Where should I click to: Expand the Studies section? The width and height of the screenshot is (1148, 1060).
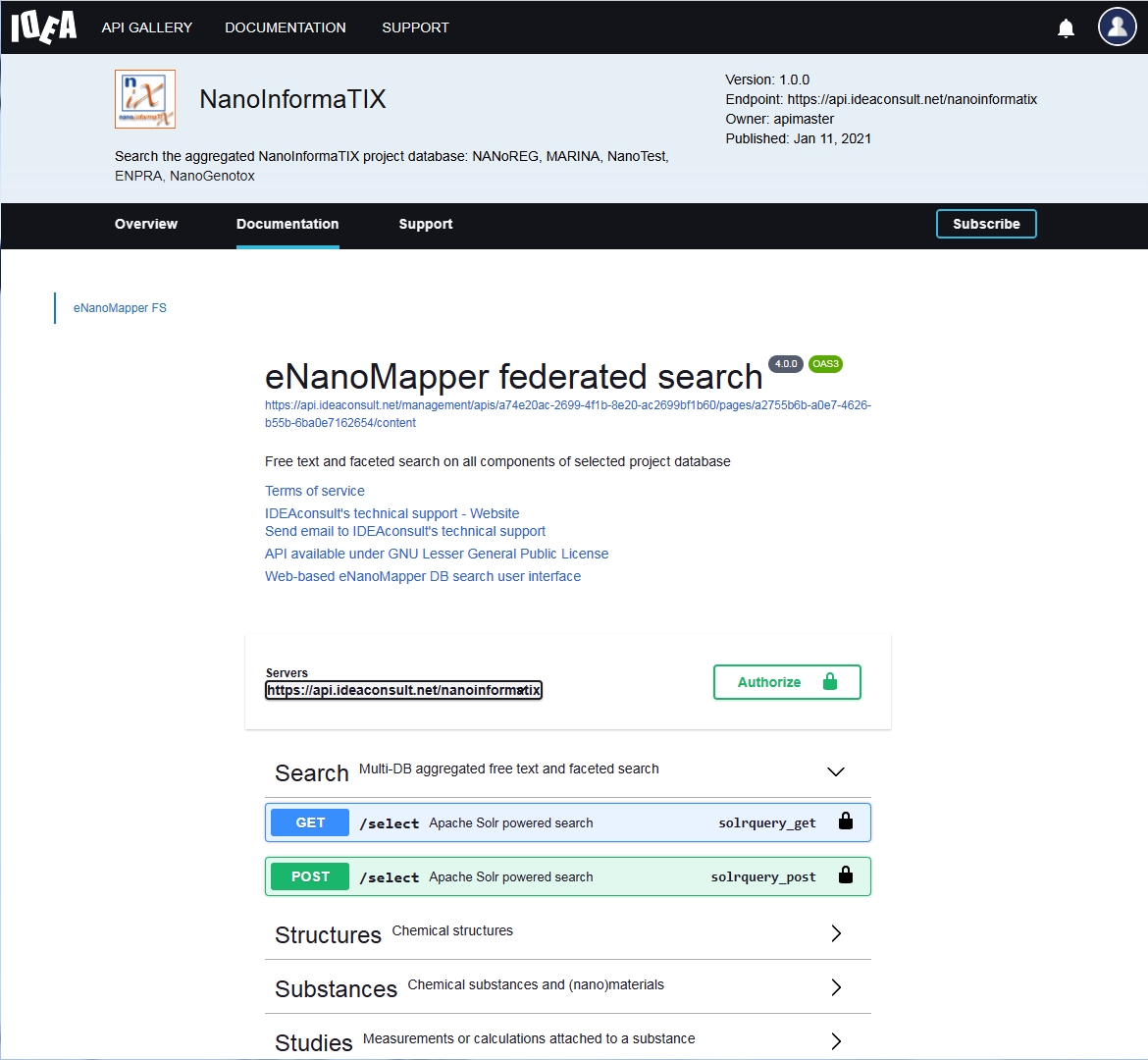tap(835, 1041)
